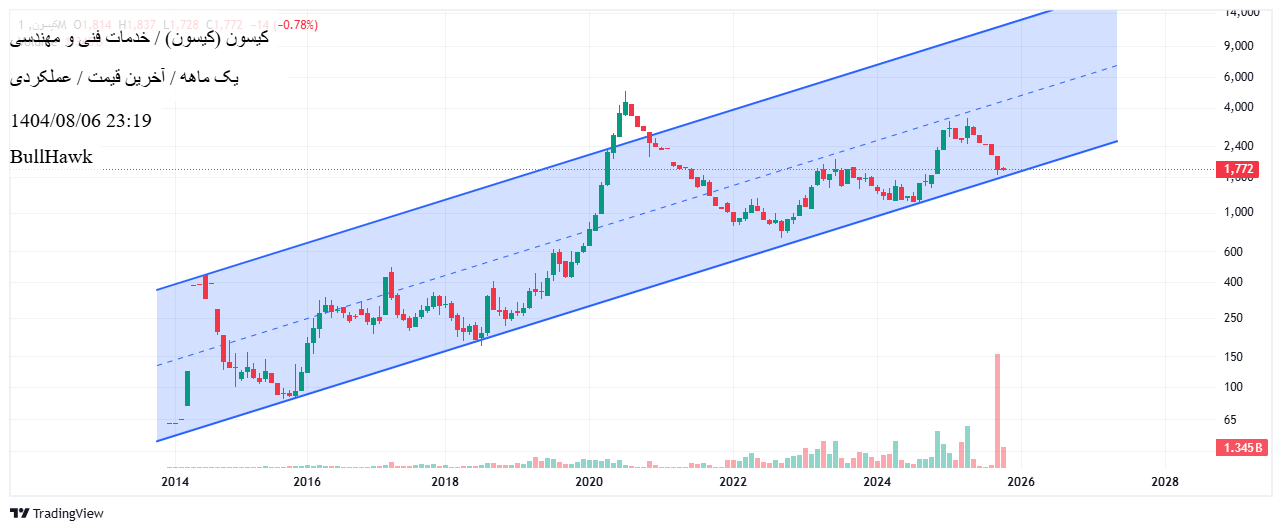Select the 2028 label on time axis
This screenshot has height=531, width=1282.
pos(1164,482)
